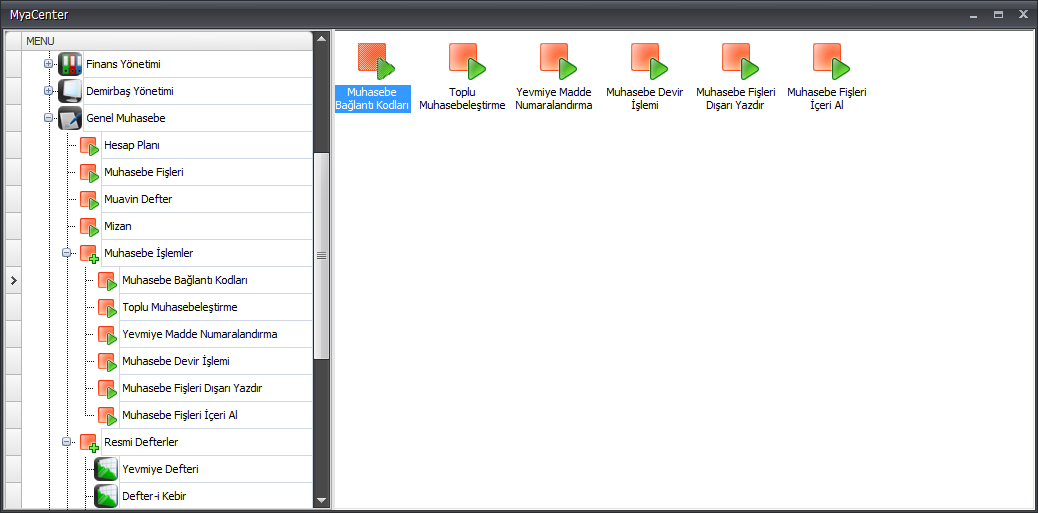Click the Finans Yönetimi label
This screenshot has width=1038, height=513.
point(123,64)
